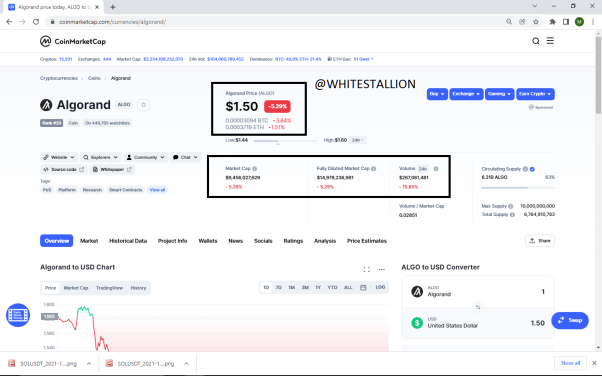
Task: Switch to the Historical Data tab
Action: click(x=128, y=241)
